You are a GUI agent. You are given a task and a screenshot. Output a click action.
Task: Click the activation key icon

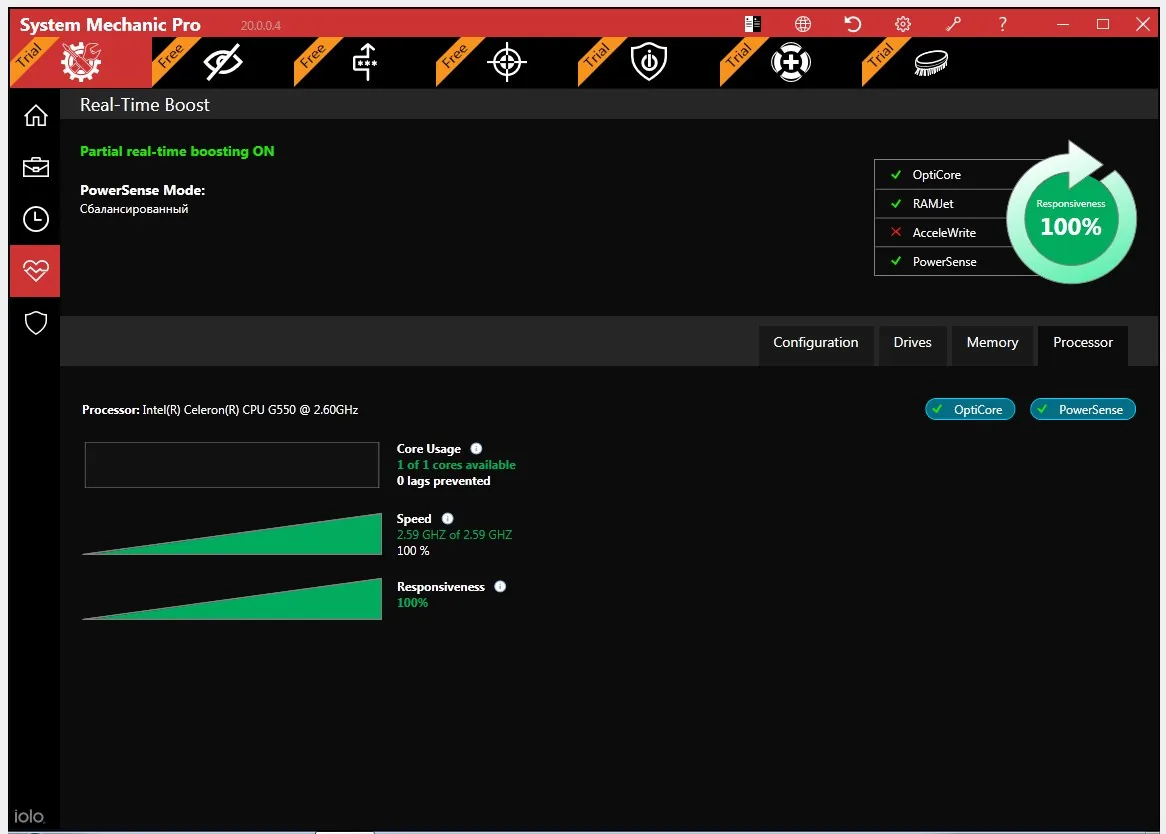953,24
